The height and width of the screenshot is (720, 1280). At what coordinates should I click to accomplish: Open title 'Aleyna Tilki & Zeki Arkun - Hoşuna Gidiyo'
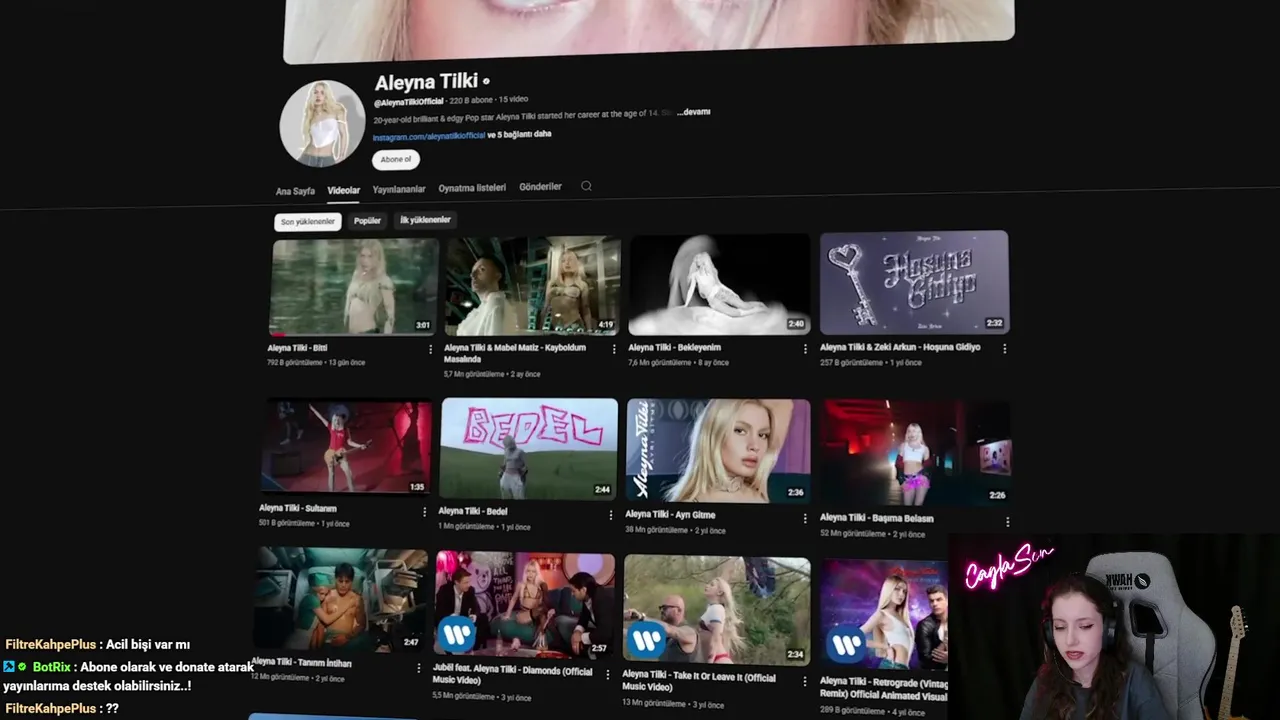pos(900,348)
